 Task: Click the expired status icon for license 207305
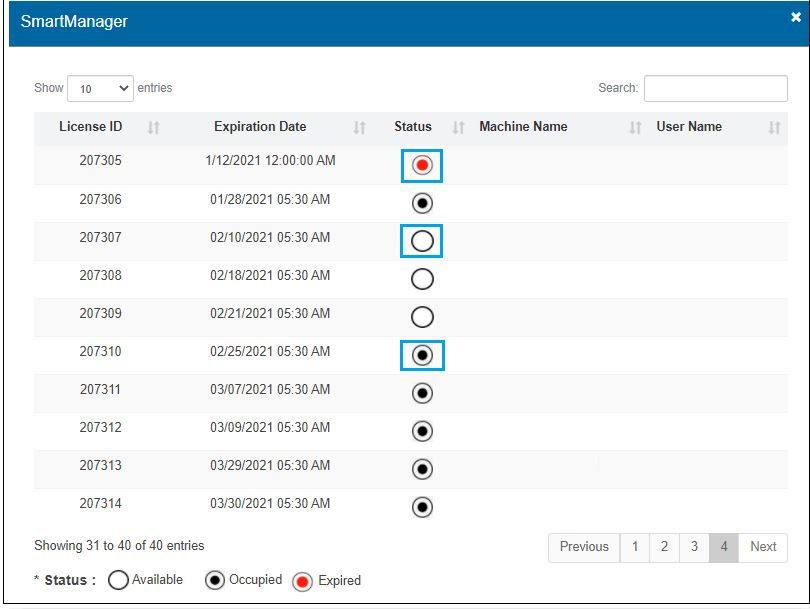pos(422,165)
